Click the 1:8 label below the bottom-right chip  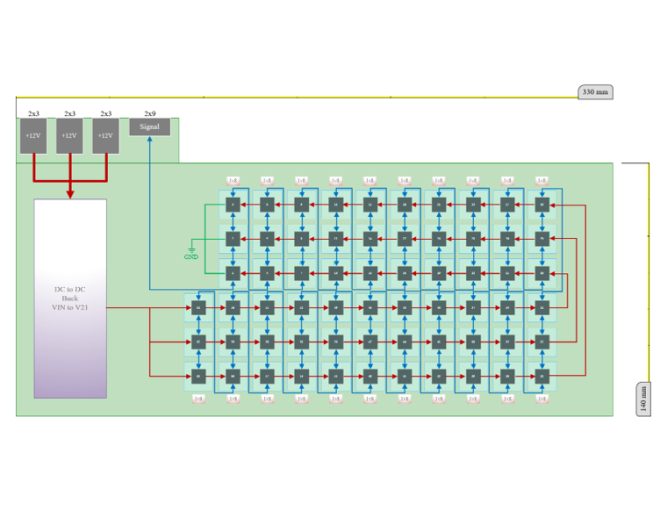542,398
